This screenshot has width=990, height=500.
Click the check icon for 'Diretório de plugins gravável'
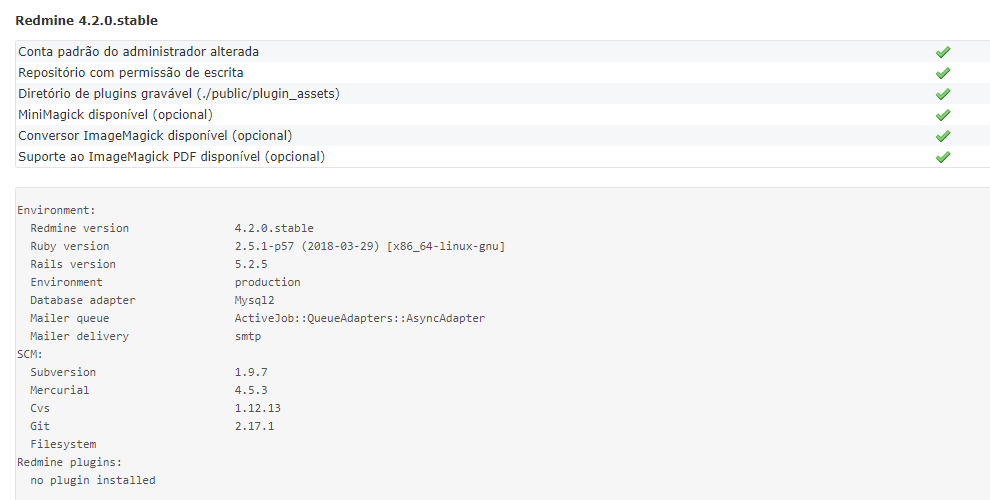pos(943,93)
